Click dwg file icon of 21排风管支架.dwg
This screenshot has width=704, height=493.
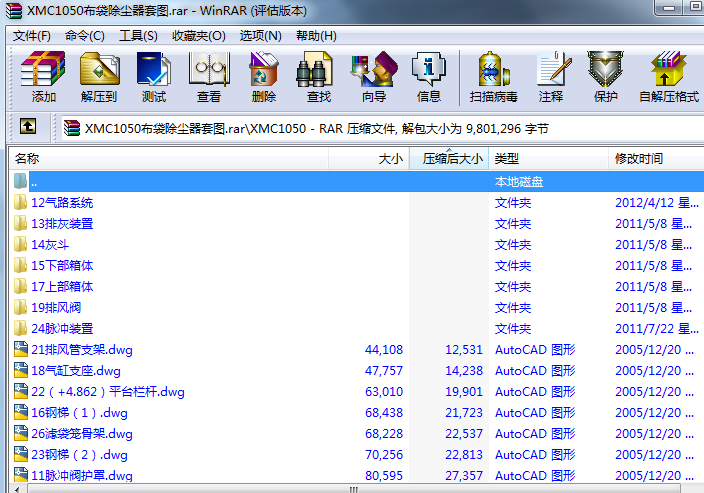pos(21,349)
